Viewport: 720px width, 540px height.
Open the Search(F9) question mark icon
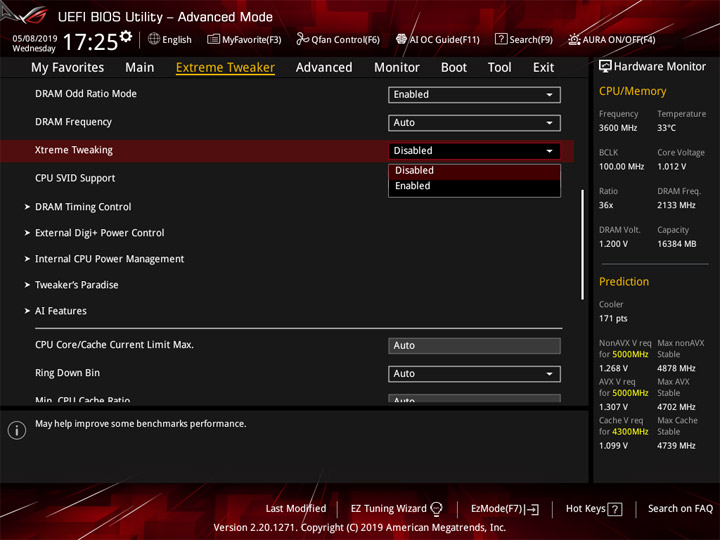501,39
